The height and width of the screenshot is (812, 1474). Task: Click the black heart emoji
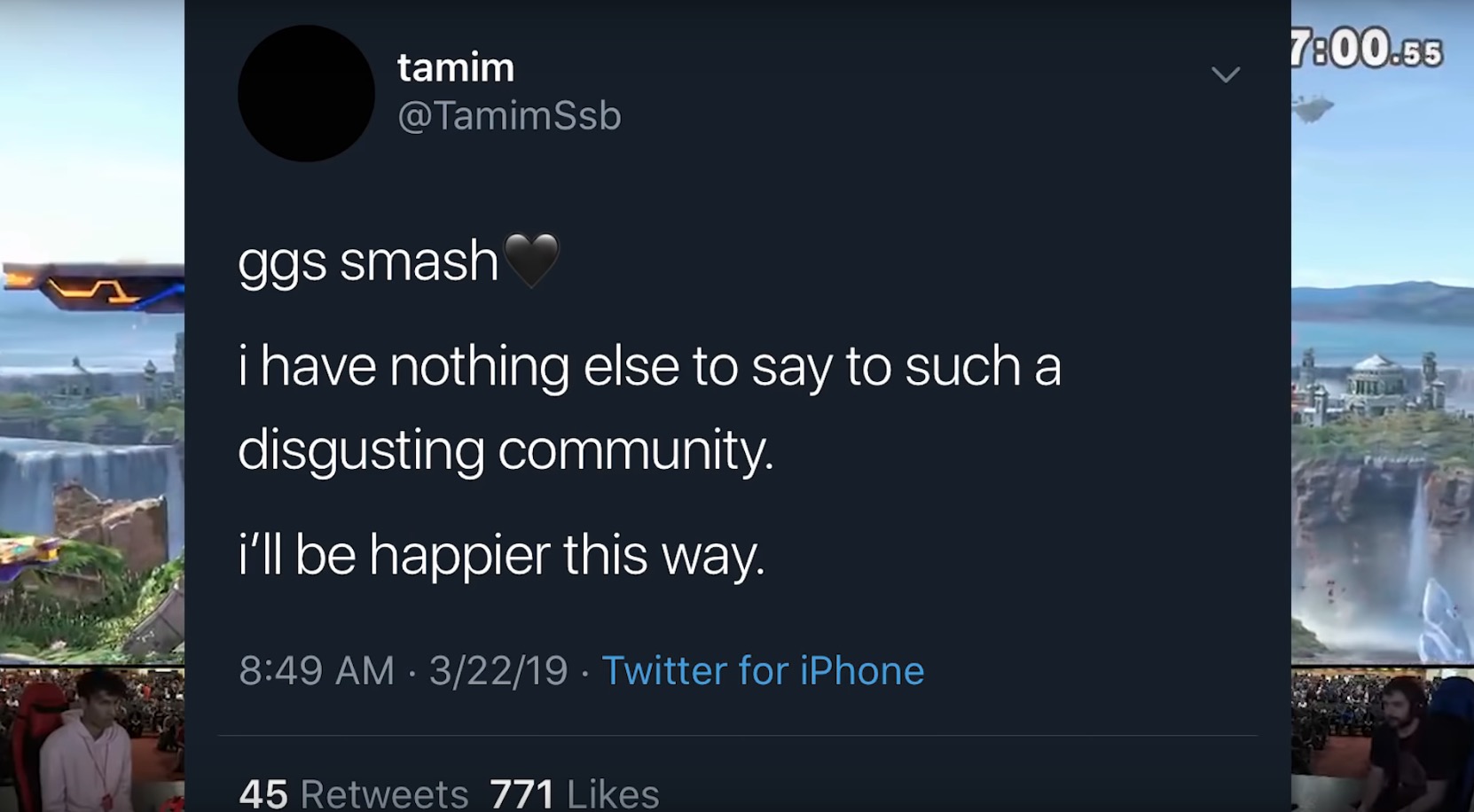[x=531, y=260]
